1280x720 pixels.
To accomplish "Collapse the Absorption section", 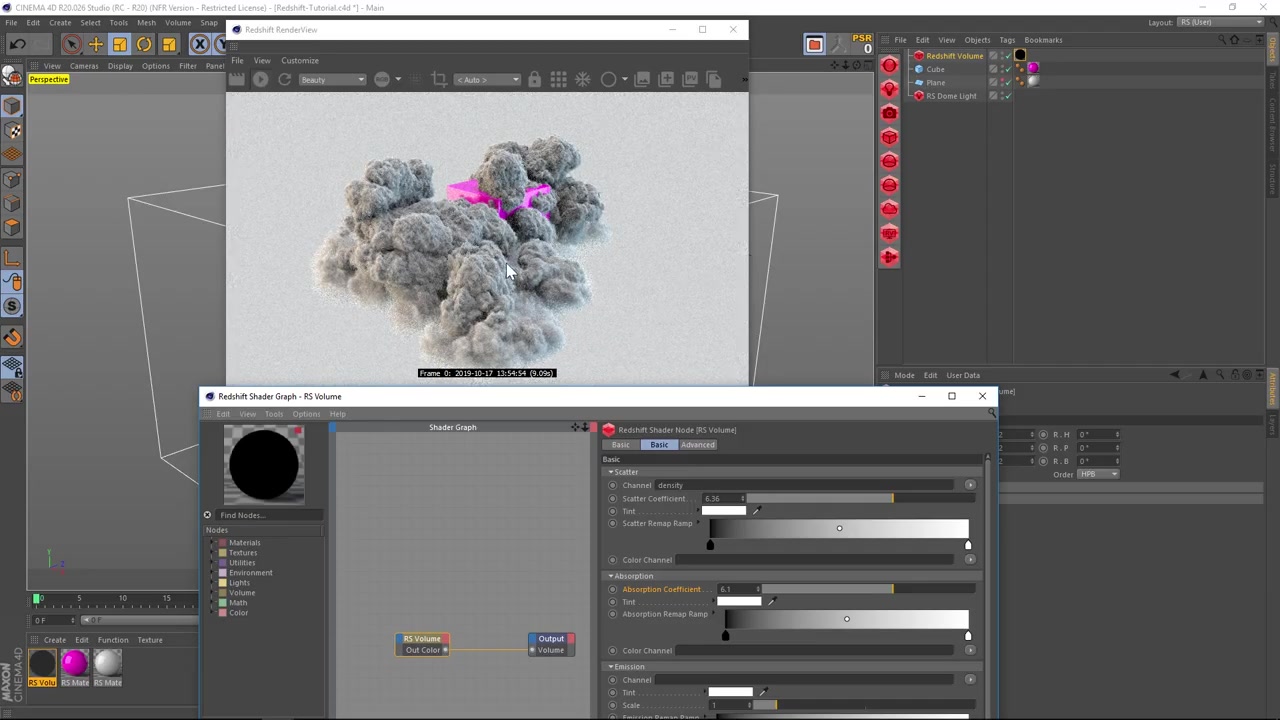I will click(x=611, y=576).
